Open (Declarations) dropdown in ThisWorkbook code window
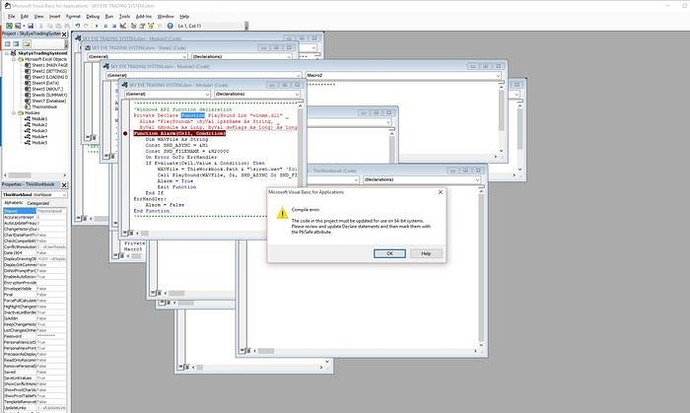This screenshot has width=690, height=413. coord(477,180)
